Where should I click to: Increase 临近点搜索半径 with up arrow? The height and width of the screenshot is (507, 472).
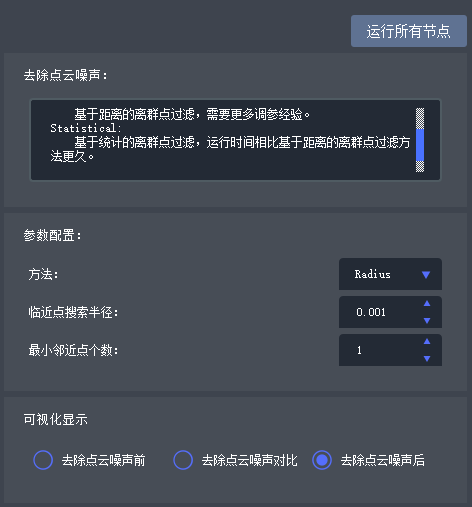[427, 304]
